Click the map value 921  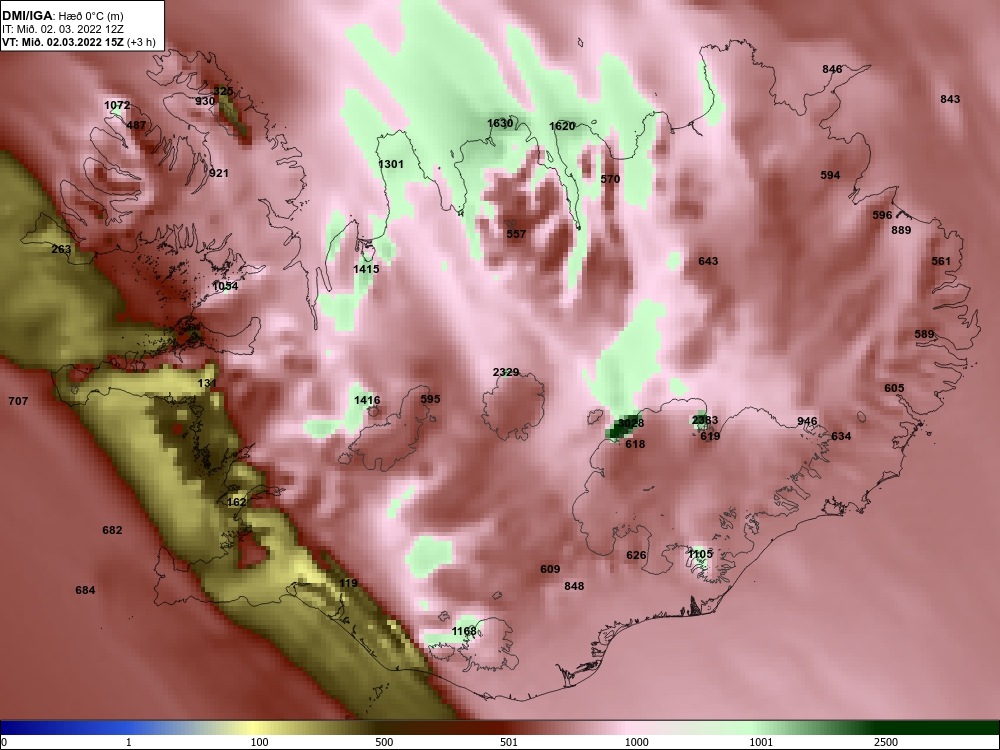coord(219,173)
